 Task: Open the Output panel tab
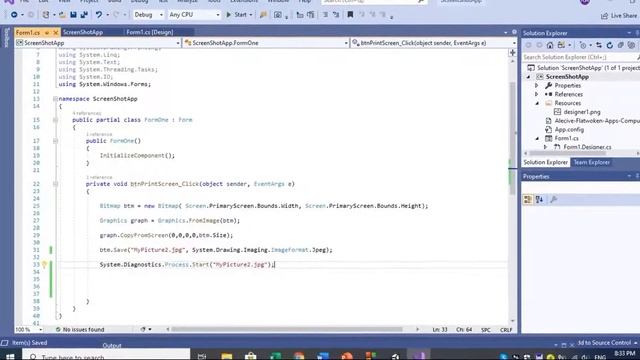pyautogui.click(x=112, y=346)
